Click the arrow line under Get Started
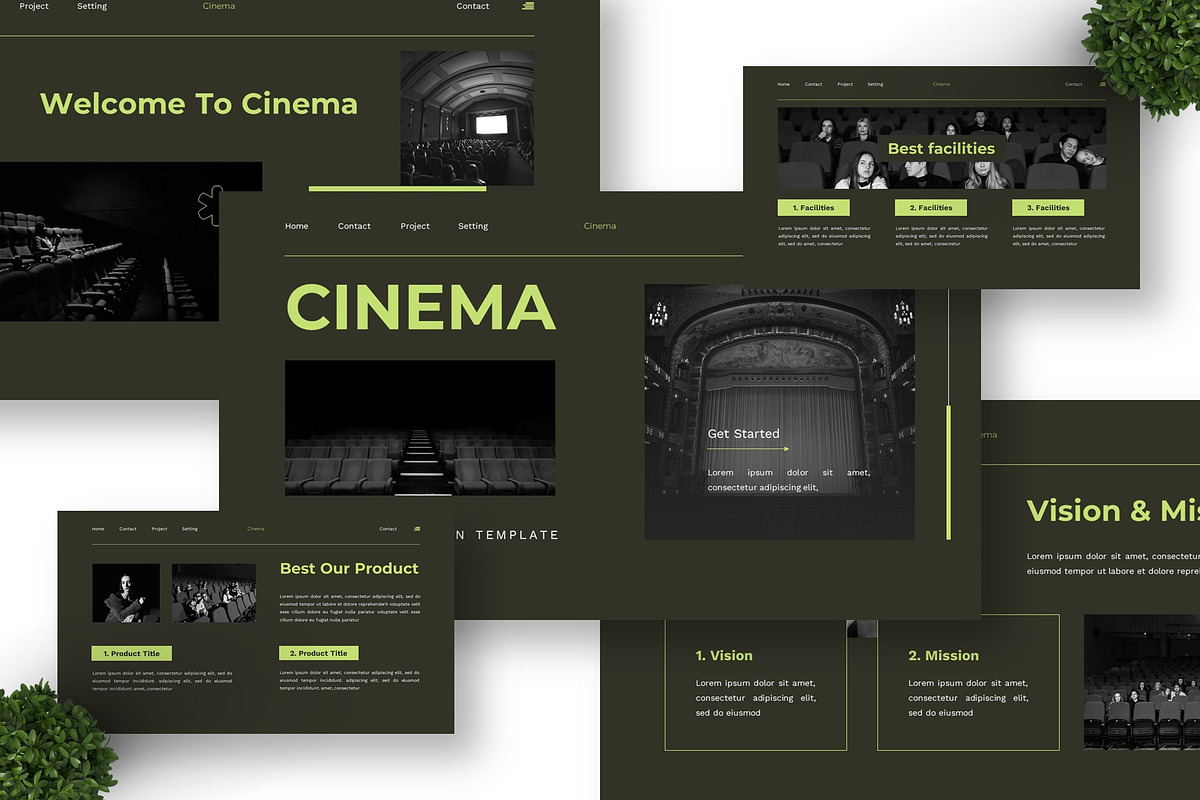This screenshot has height=800, width=1200. (x=749, y=449)
